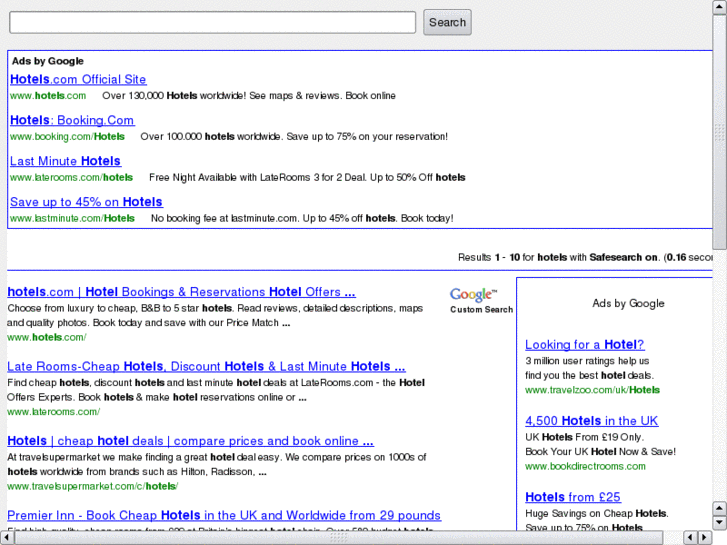Click the vertical scrollbar thumb
The width and height of the screenshot is (727, 545).
tap(719, 132)
